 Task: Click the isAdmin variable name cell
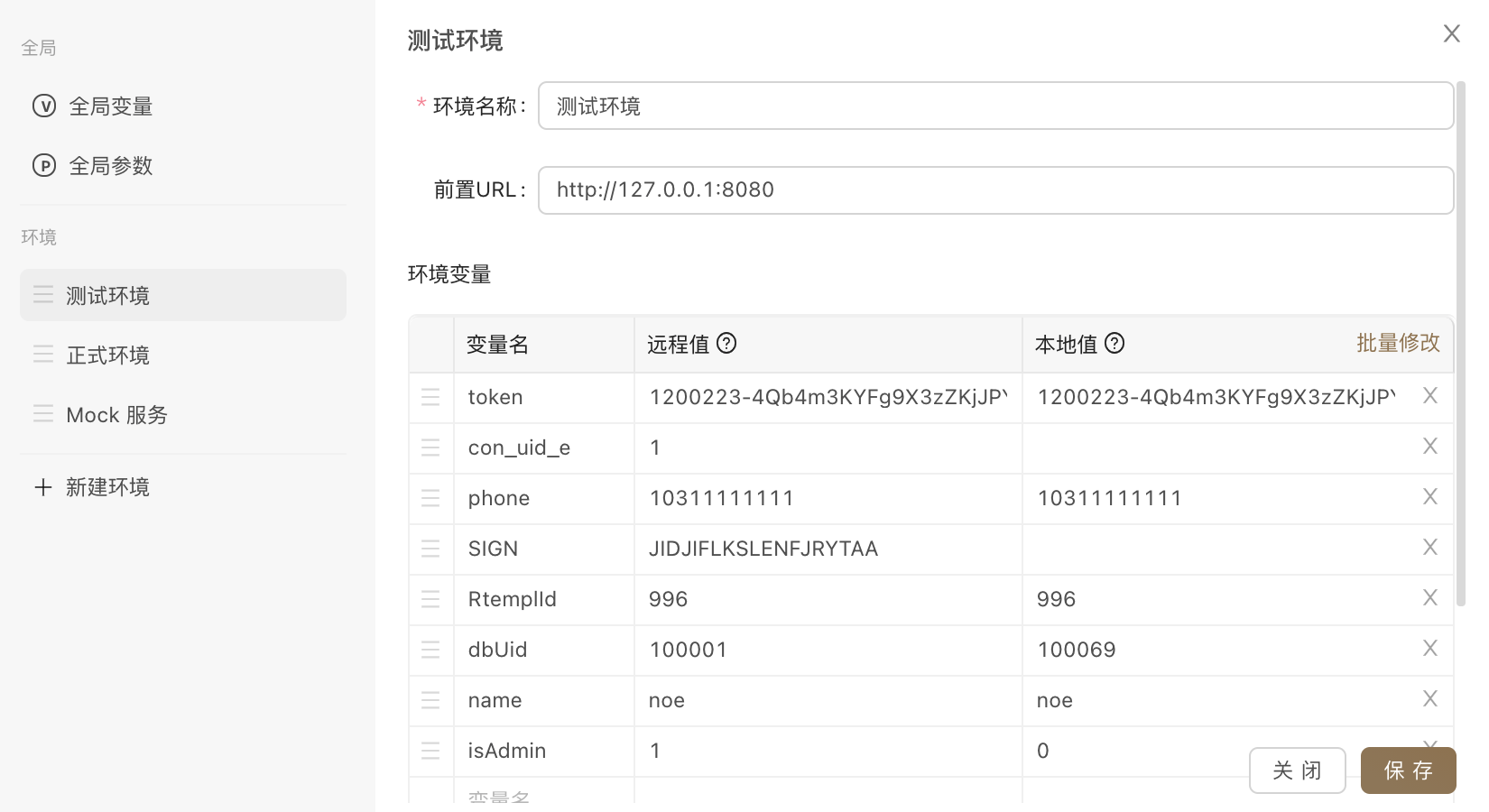(x=544, y=752)
